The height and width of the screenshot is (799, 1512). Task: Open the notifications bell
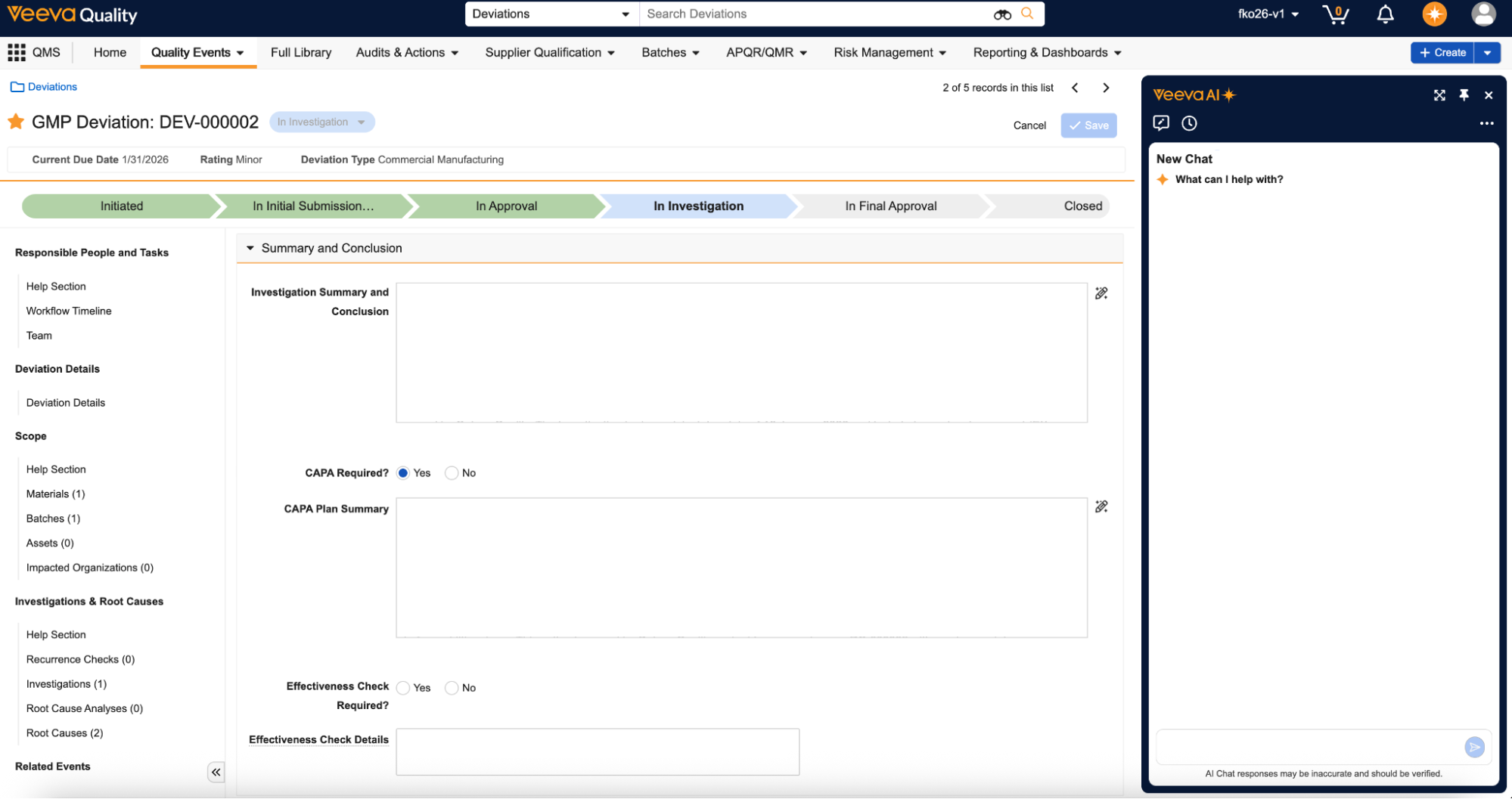pyautogui.click(x=1385, y=14)
